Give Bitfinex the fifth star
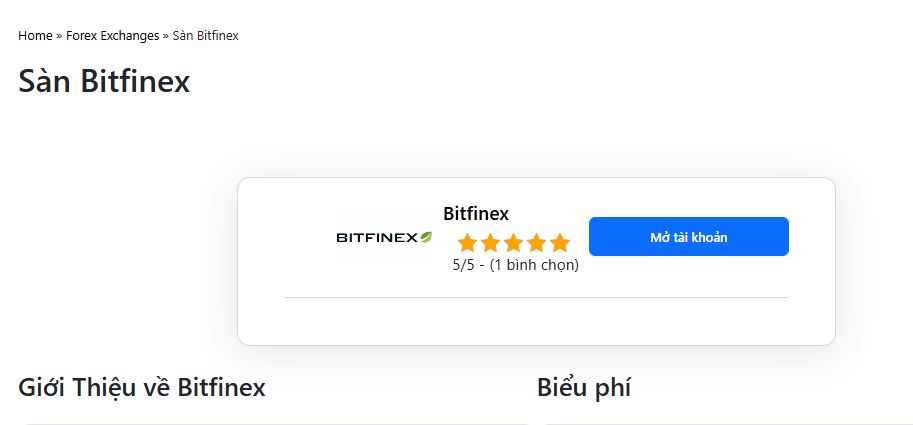 [560, 242]
